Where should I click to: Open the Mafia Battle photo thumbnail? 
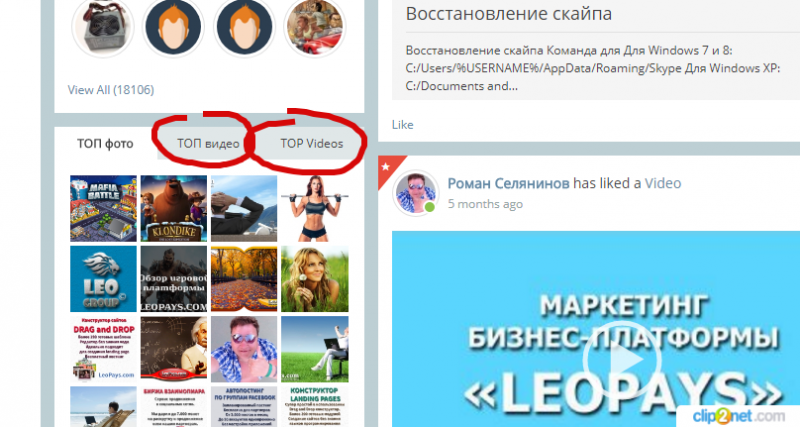104,209
